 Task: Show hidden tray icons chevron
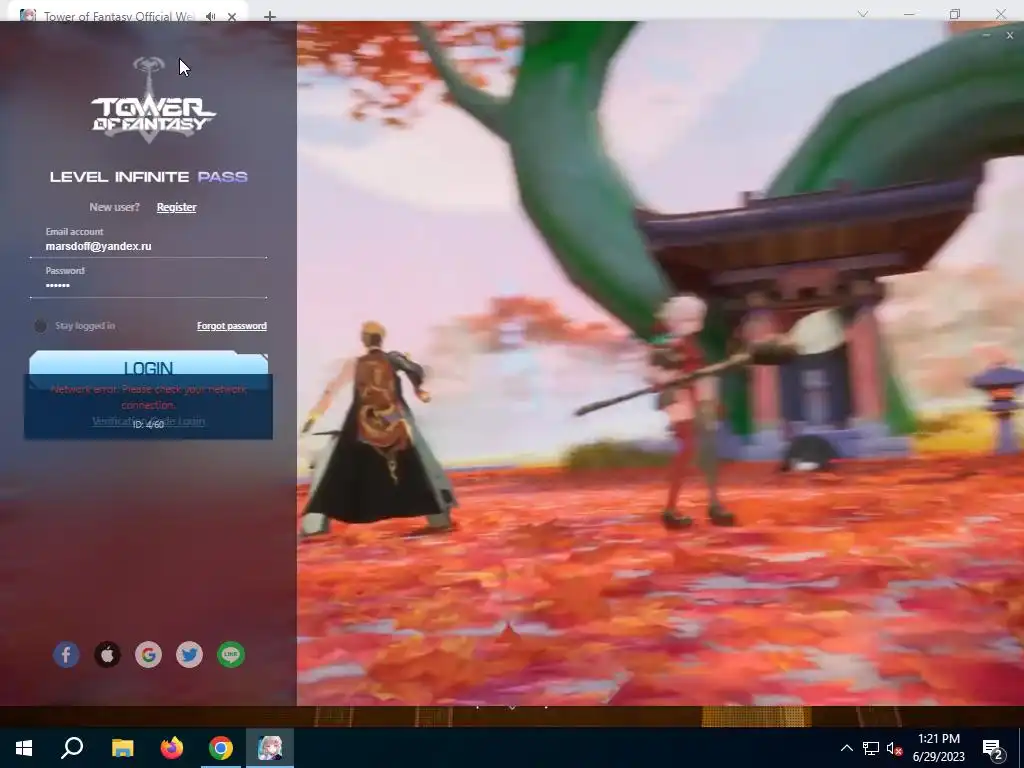coord(846,748)
